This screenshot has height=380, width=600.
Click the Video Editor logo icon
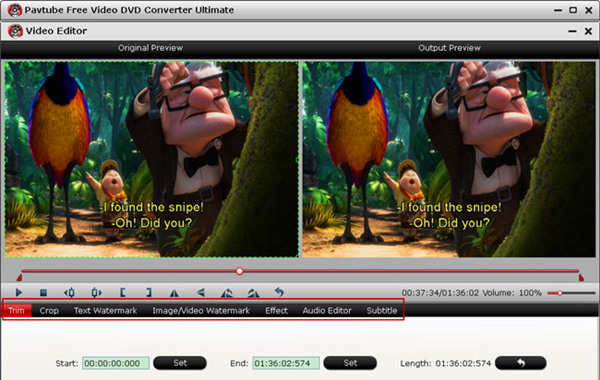(15, 31)
